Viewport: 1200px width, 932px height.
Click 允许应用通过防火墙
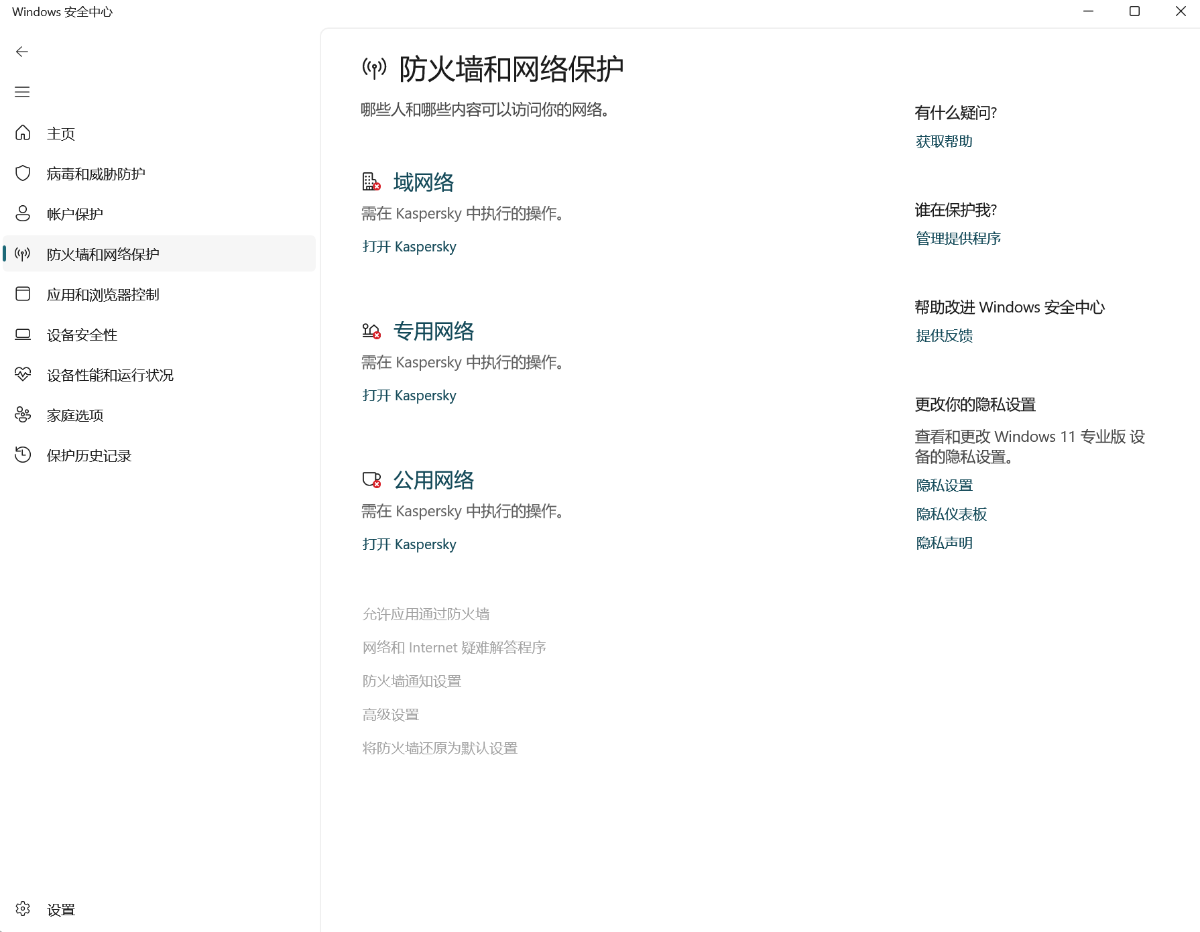426,614
